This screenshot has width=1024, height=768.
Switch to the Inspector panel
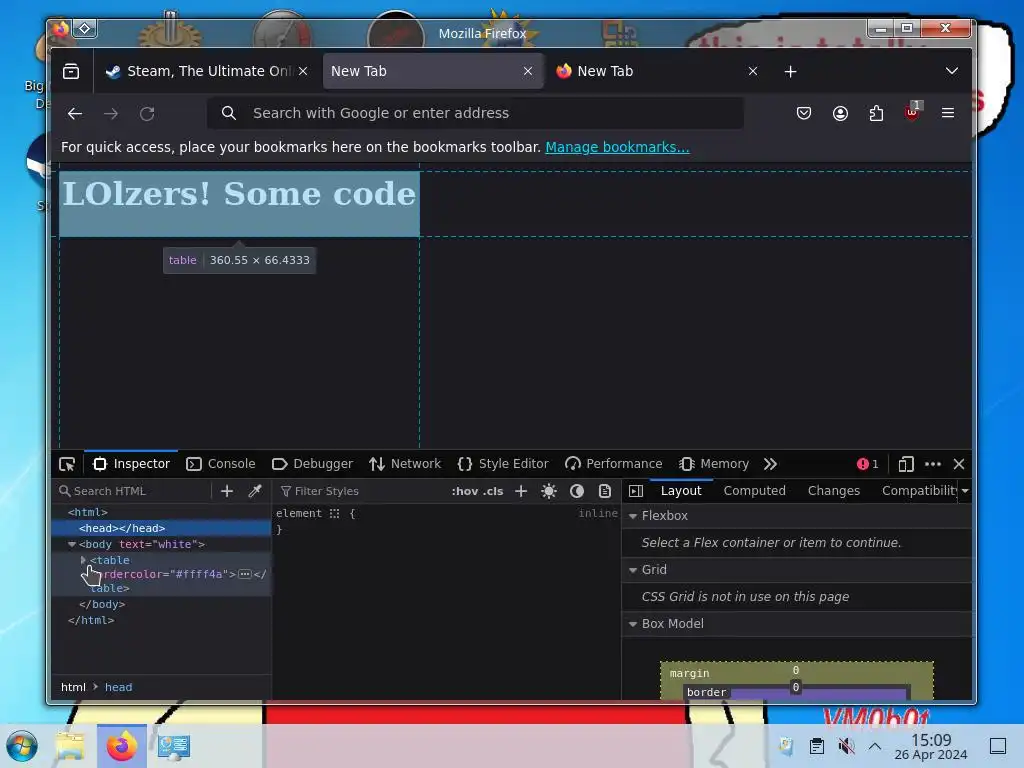point(132,464)
